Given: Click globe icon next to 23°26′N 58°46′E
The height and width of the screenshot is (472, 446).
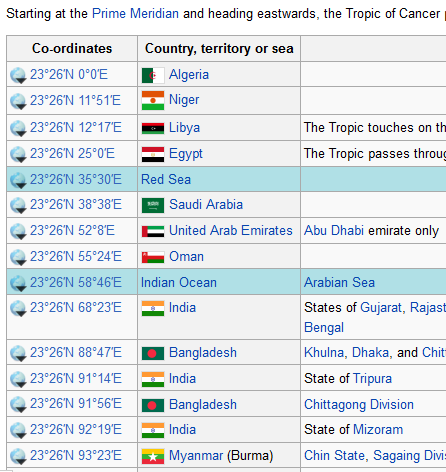Looking at the screenshot, I should tap(18, 283).
